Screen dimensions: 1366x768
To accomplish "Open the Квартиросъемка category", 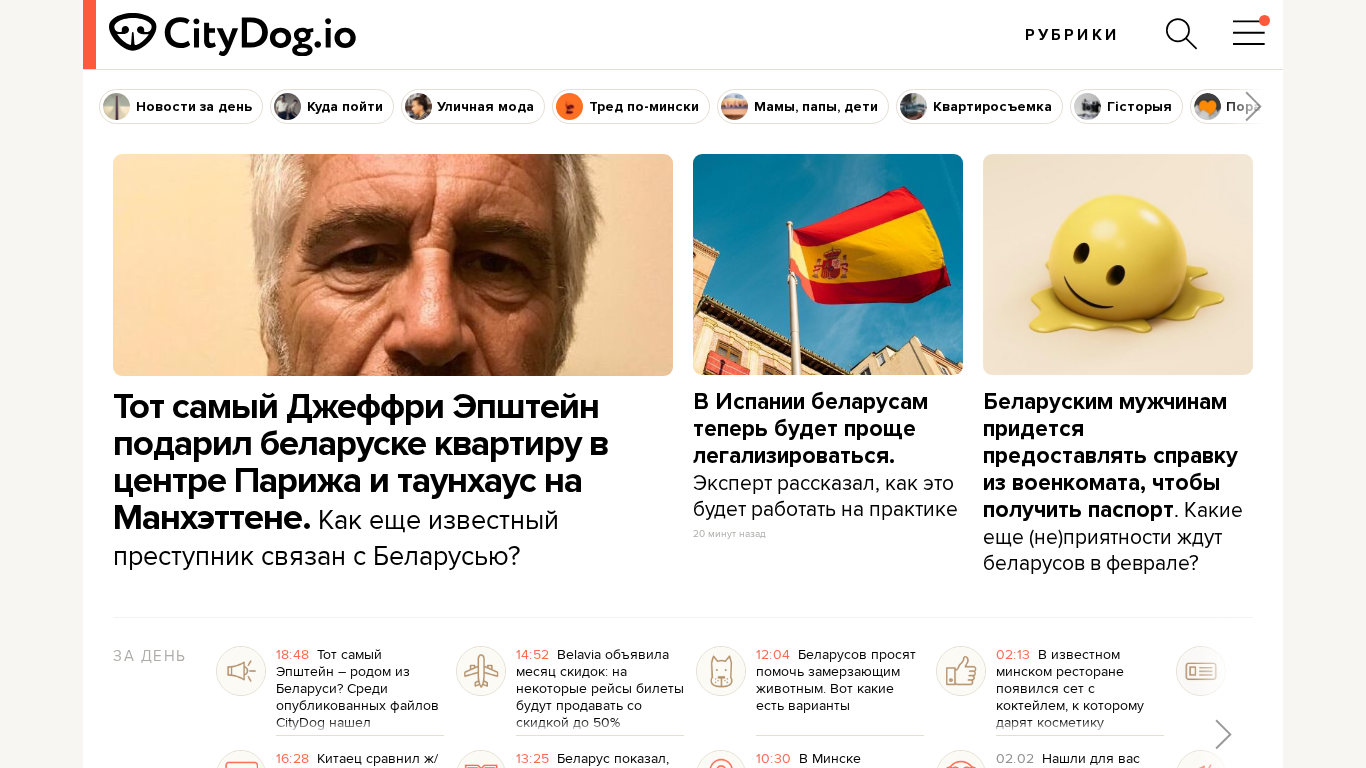I will (979, 106).
